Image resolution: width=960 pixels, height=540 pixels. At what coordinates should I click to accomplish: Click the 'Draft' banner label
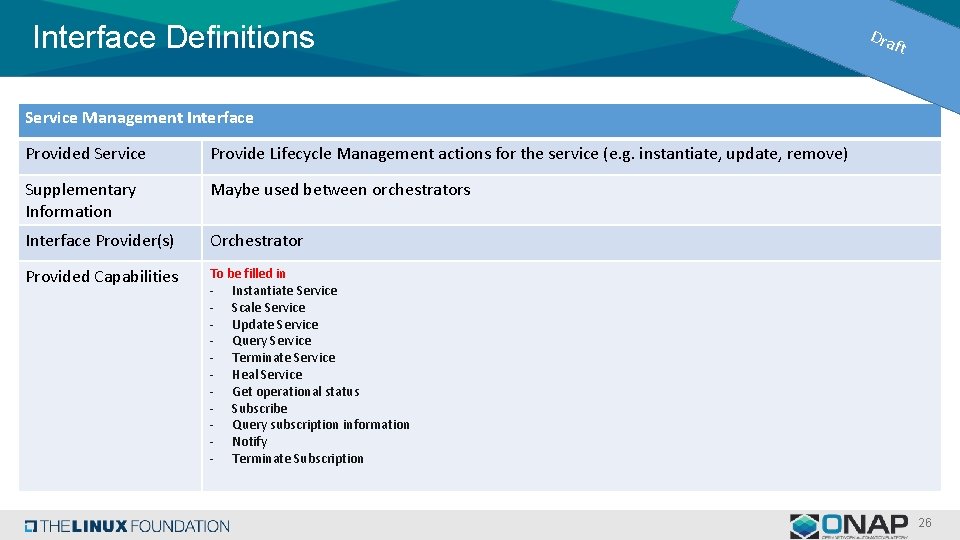tap(888, 42)
